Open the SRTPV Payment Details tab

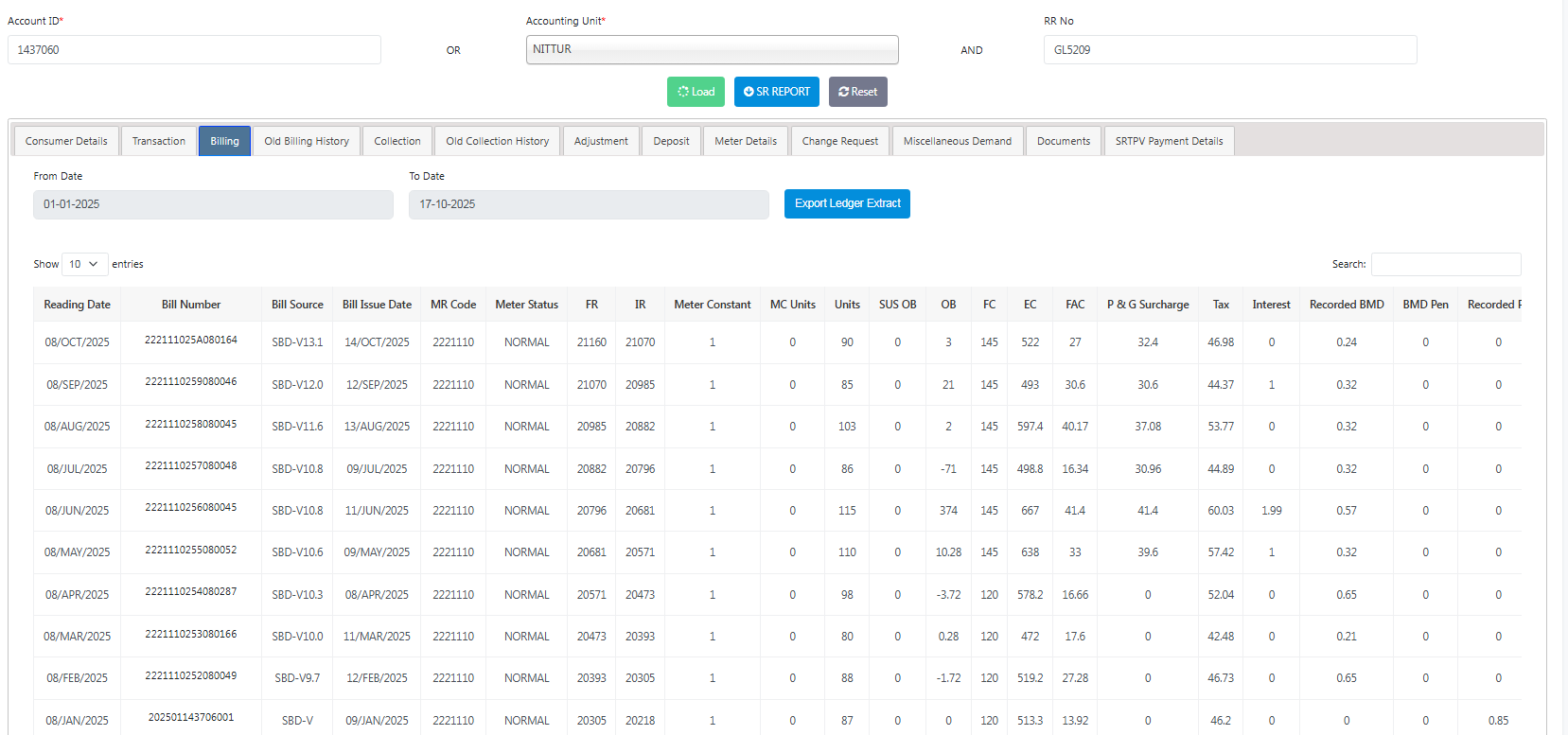coord(1169,141)
